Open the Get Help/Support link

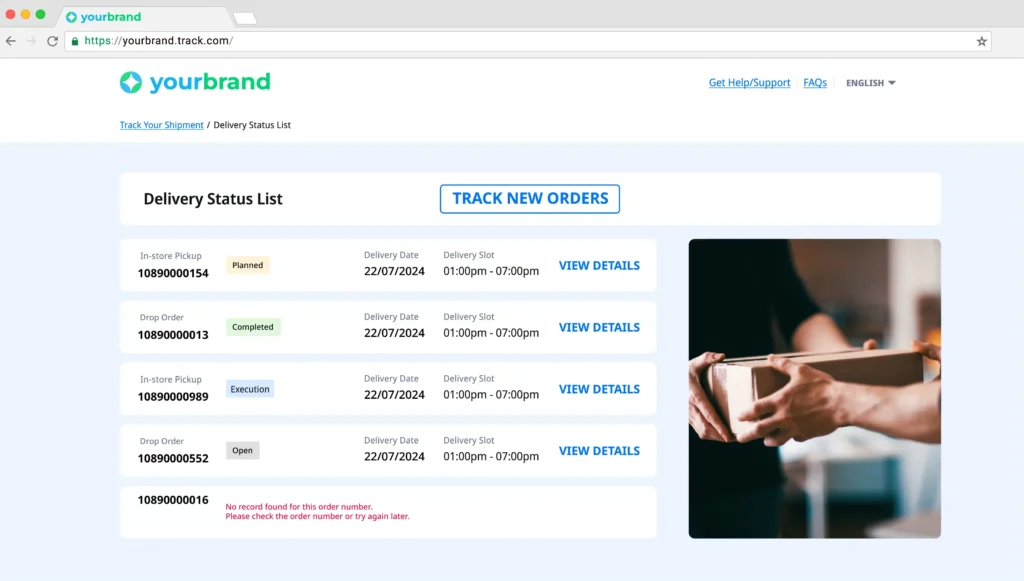749,83
